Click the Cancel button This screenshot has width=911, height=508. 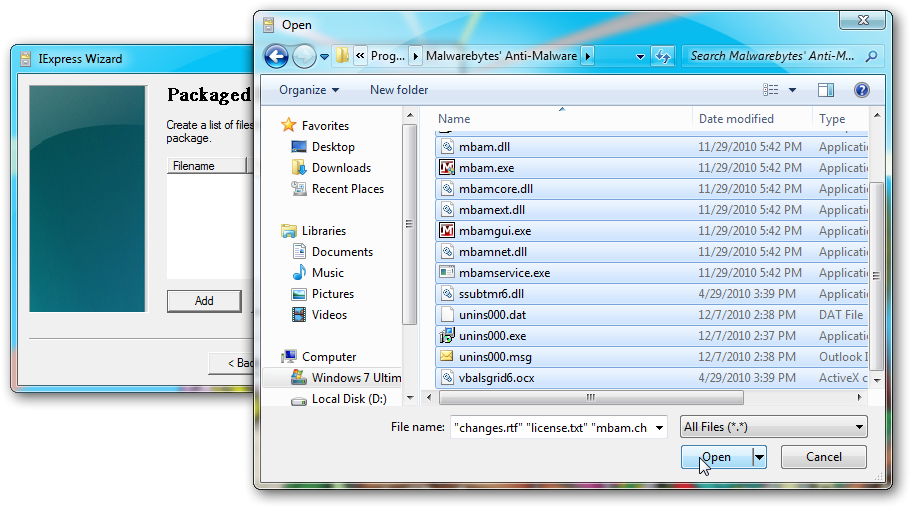click(823, 457)
